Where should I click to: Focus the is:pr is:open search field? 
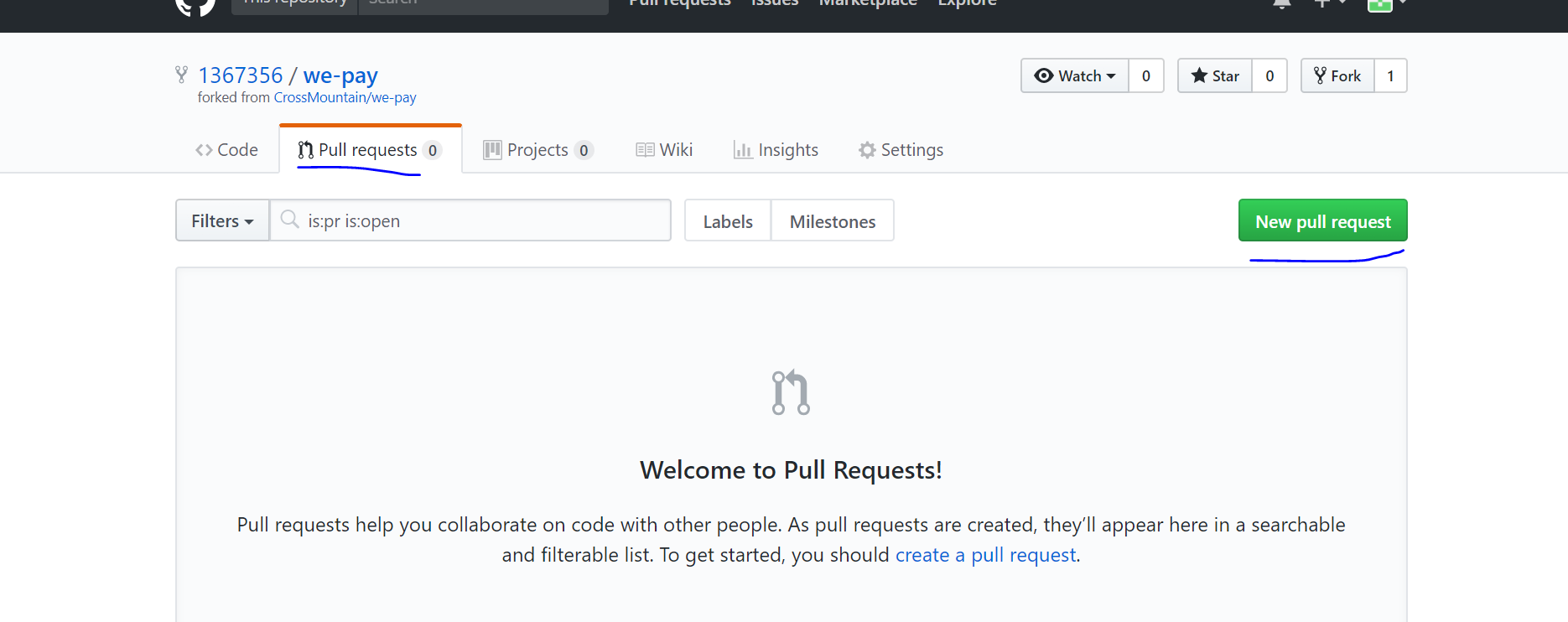[x=470, y=220]
